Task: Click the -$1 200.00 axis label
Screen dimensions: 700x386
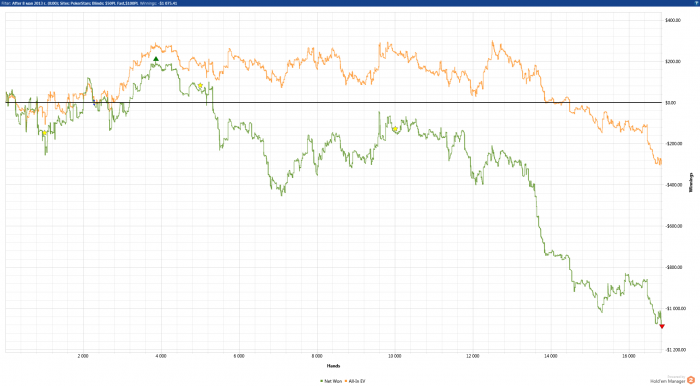Action: coord(675,350)
